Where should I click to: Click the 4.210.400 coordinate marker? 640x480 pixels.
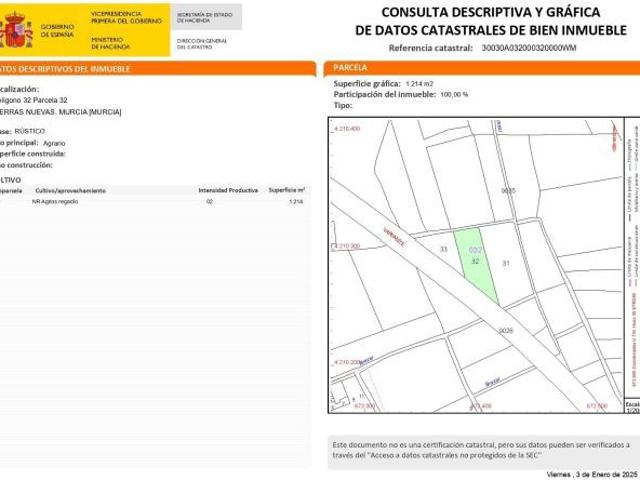coord(346,130)
